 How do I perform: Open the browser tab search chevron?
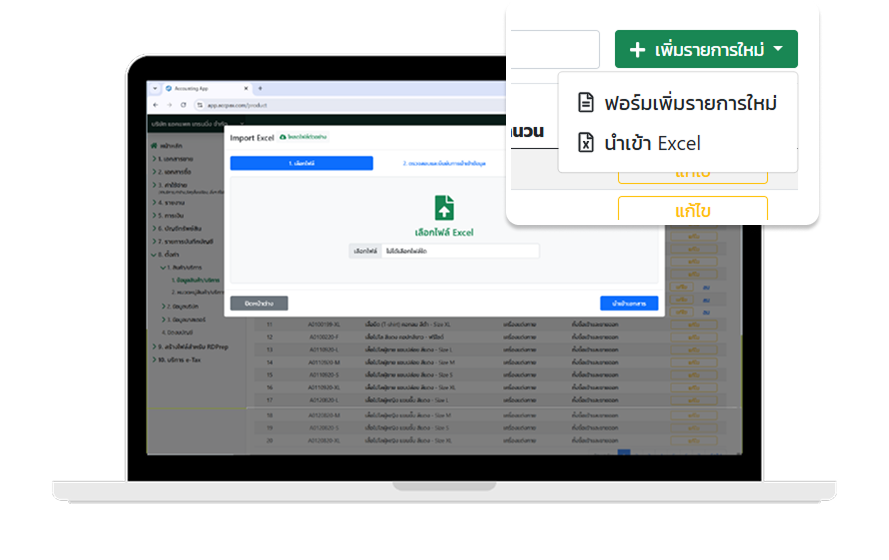click(x=155, y=88)
